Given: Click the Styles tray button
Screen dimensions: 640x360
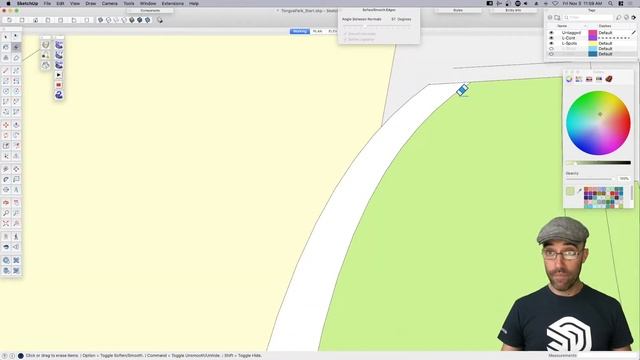Looking at the screenshot, I should click(x=458, y=10).
